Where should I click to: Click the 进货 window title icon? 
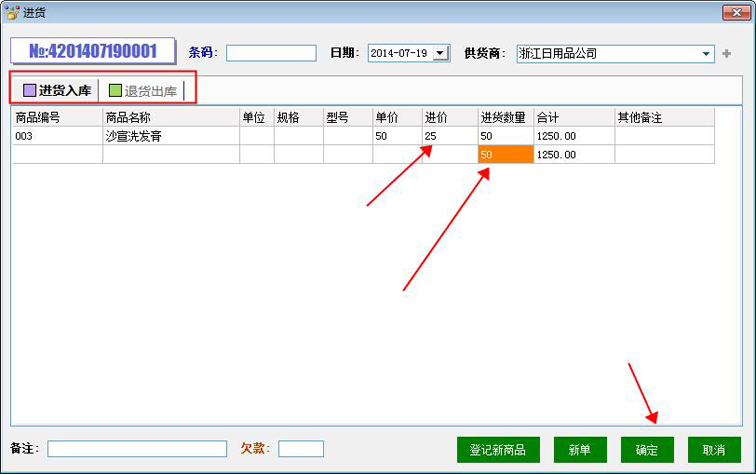12,13
